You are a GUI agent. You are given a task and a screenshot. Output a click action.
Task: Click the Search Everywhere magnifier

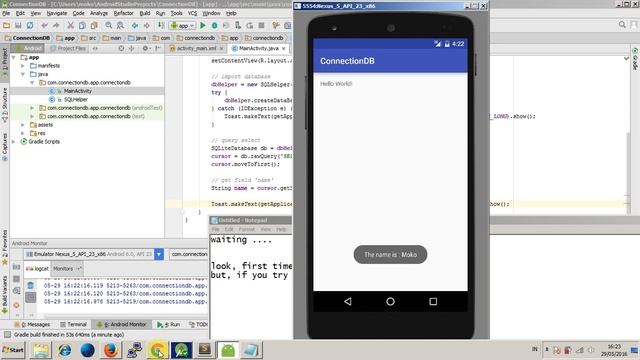point(622,25)
